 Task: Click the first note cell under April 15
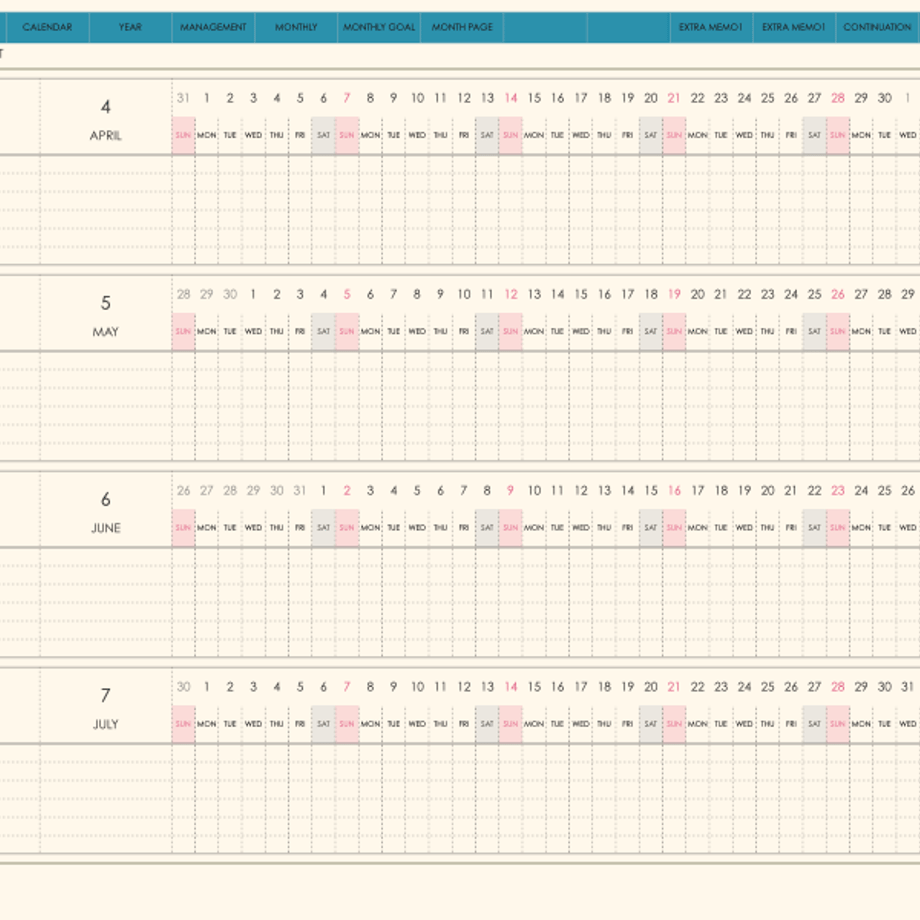tap(534, 165)
